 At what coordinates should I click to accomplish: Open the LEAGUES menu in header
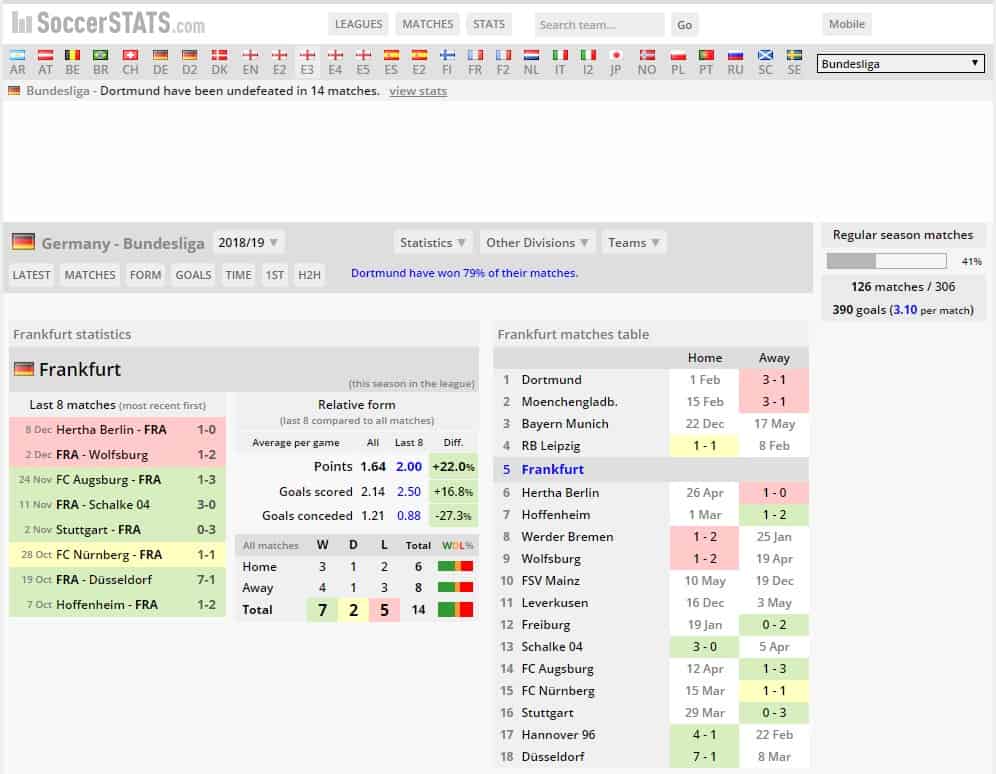tap(358, 24)
